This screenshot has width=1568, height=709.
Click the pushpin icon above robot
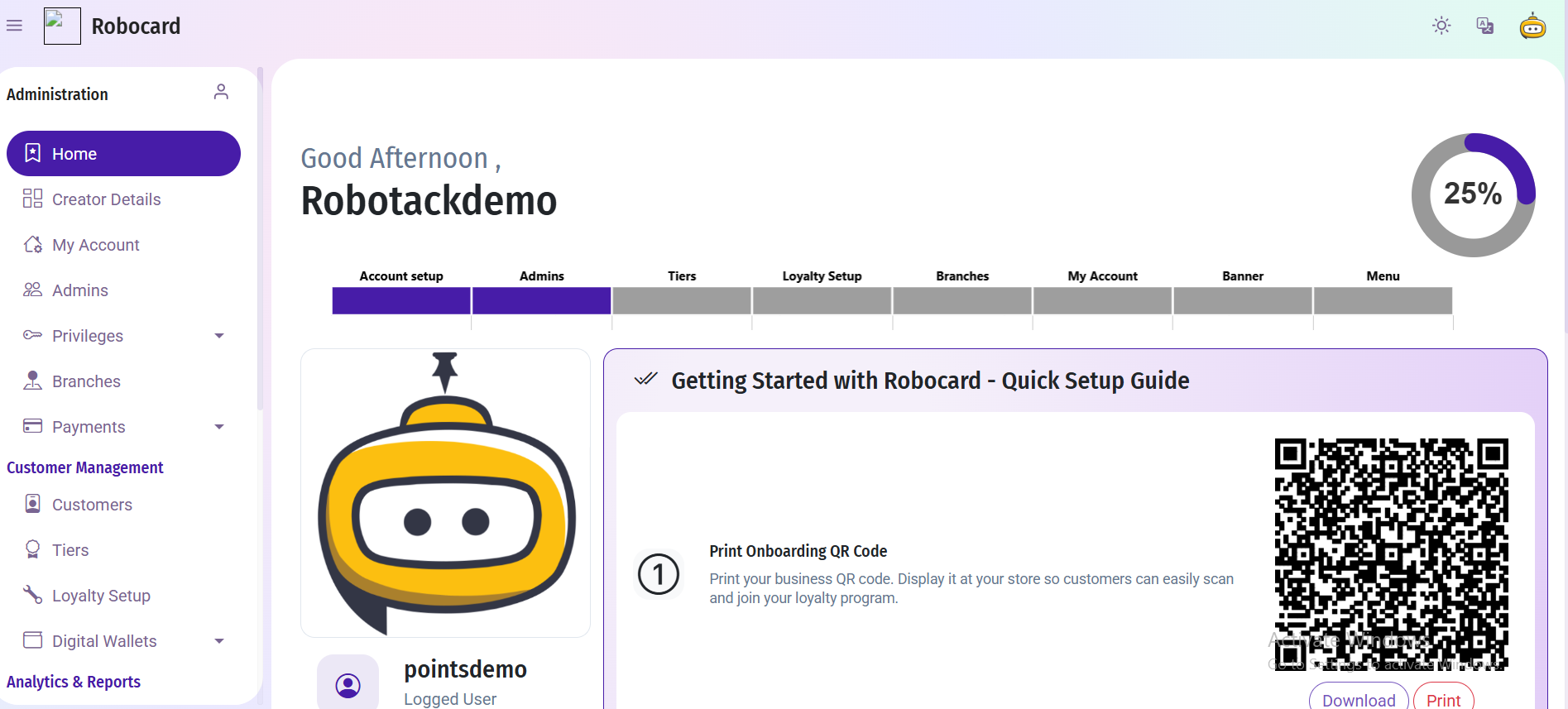(445, 372)
